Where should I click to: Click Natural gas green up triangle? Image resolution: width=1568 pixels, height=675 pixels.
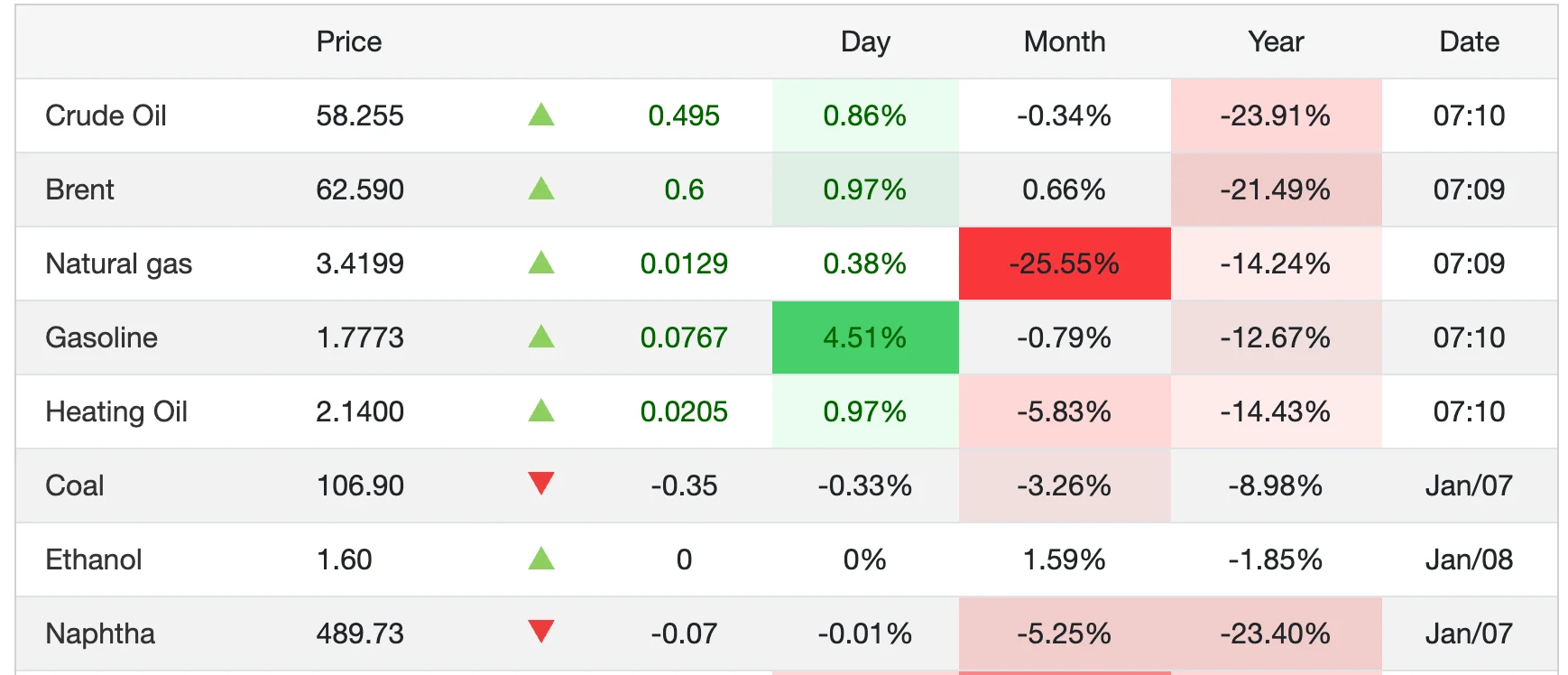click(x=540, y=263)
